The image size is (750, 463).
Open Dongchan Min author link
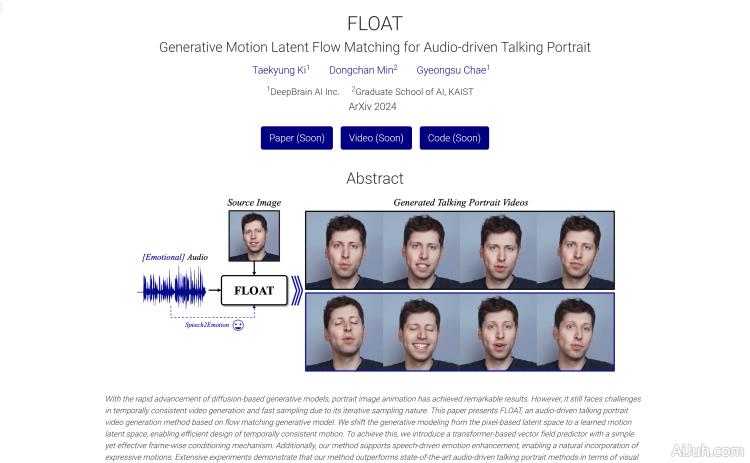coord(362,70)
